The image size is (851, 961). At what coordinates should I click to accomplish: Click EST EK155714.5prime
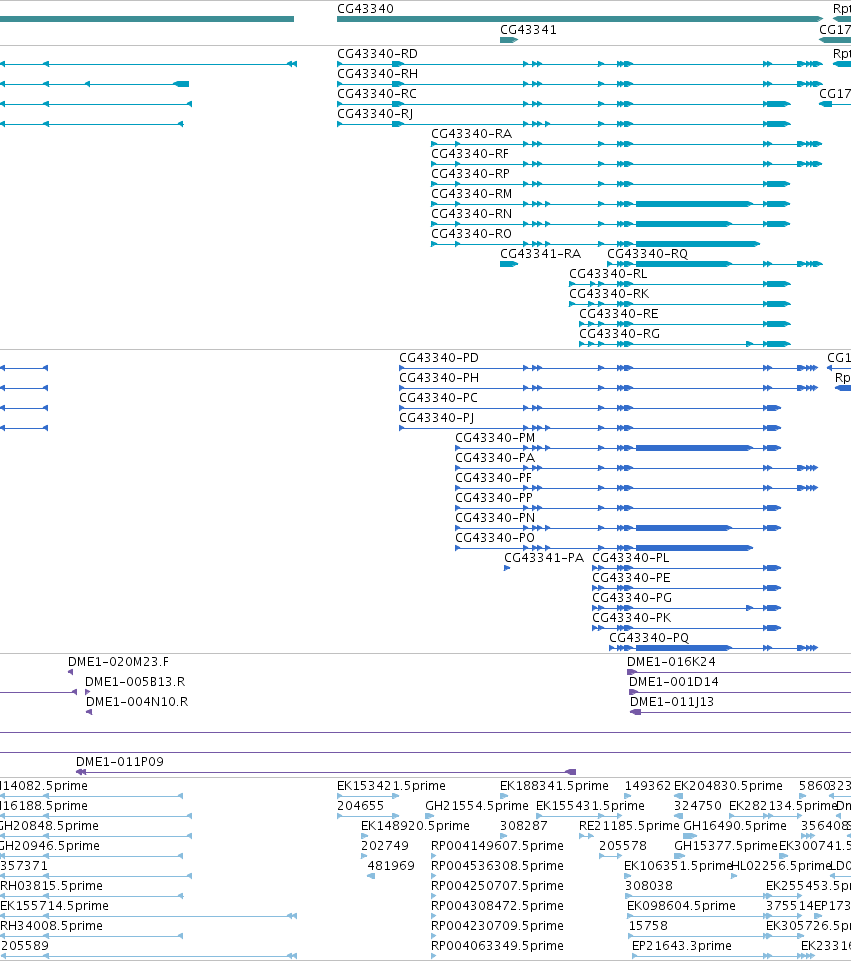click(54, 906)
